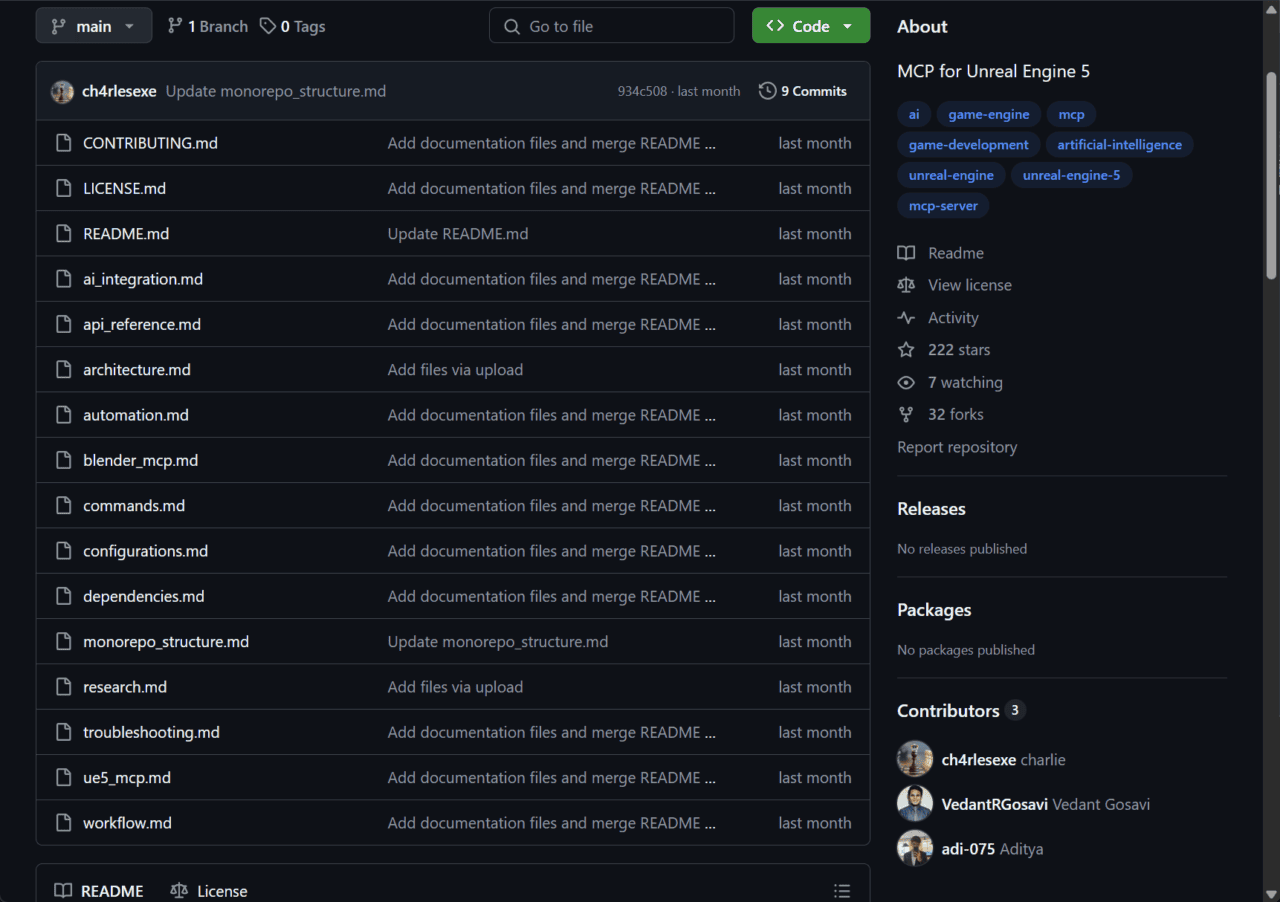Click file icon next to blender_mcp.md

[64, 460]
